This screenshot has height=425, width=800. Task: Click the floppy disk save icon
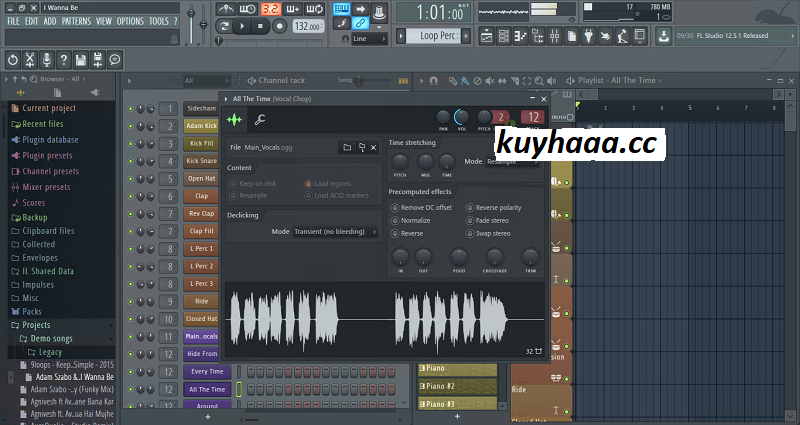click(x=81, y=60)
